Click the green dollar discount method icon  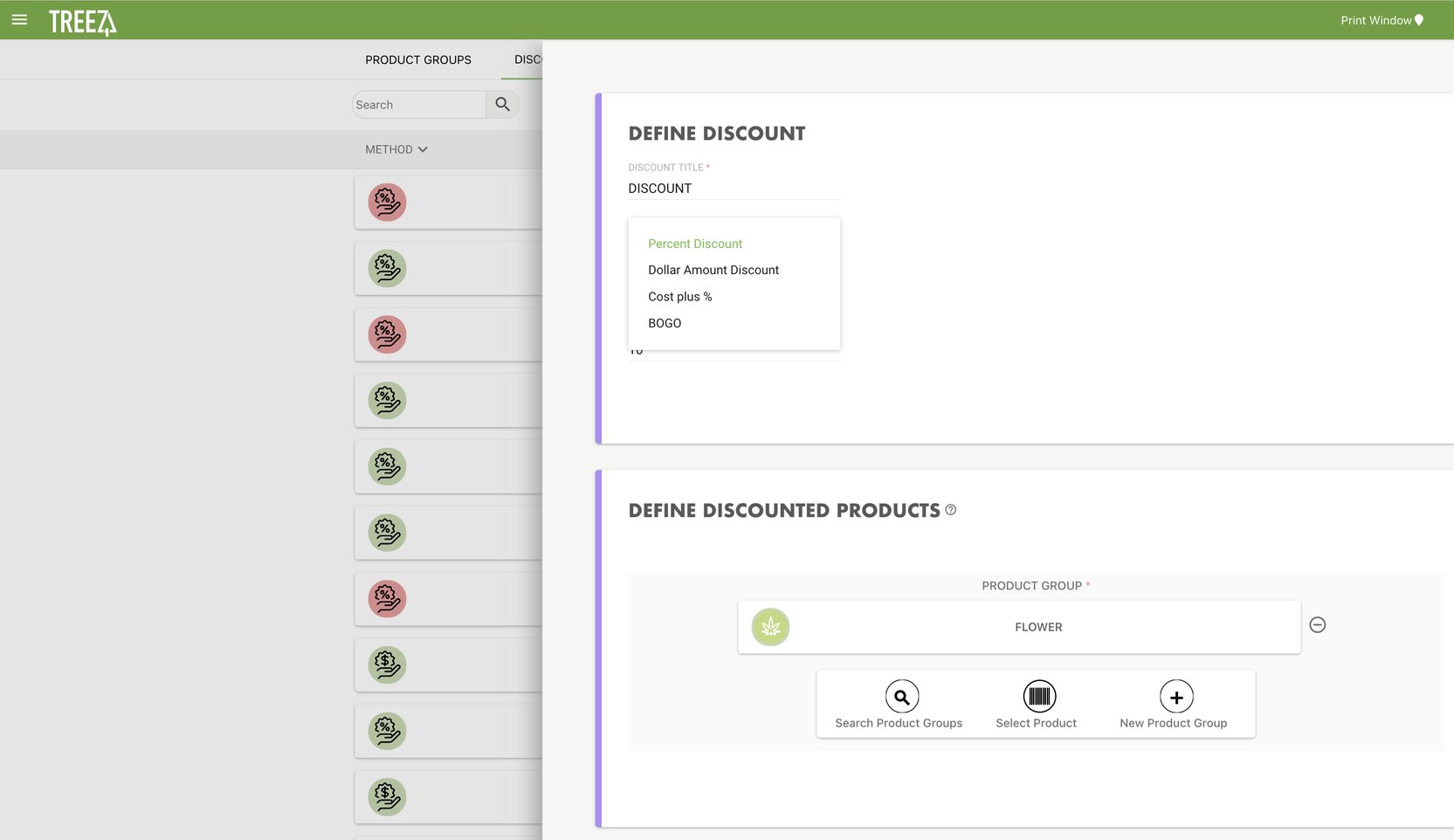tap(386, 664)
